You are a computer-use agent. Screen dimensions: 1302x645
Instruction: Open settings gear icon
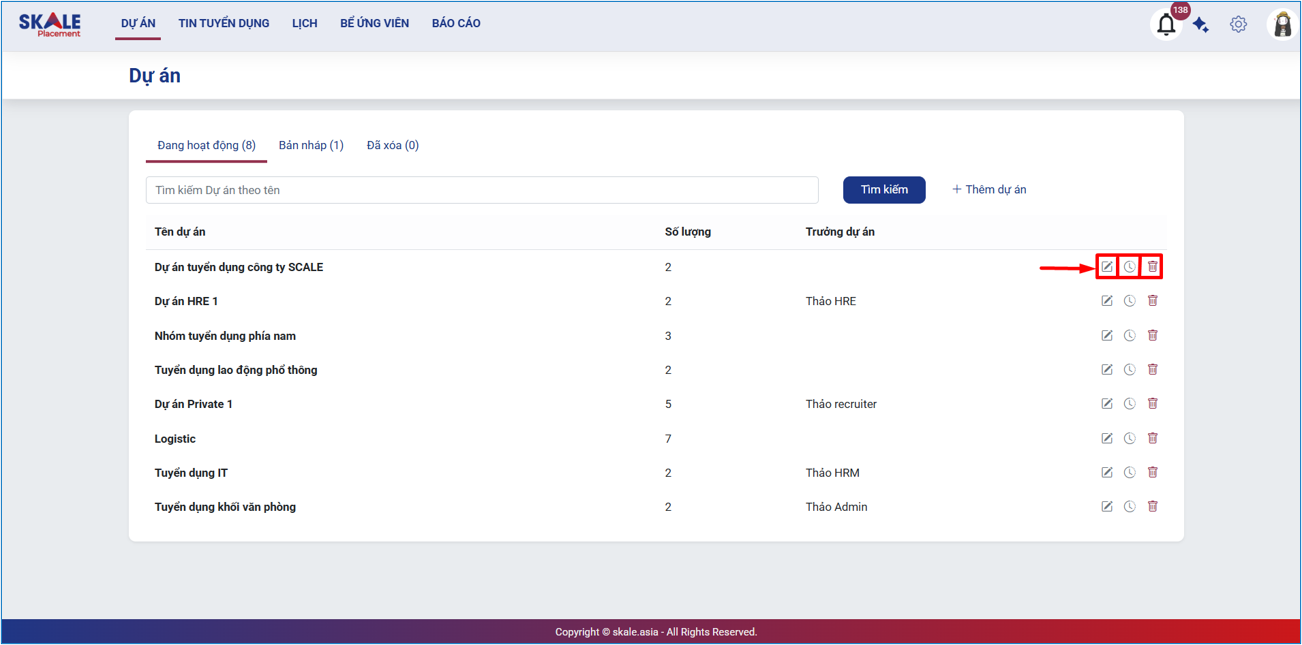(x=1238, y=24)
